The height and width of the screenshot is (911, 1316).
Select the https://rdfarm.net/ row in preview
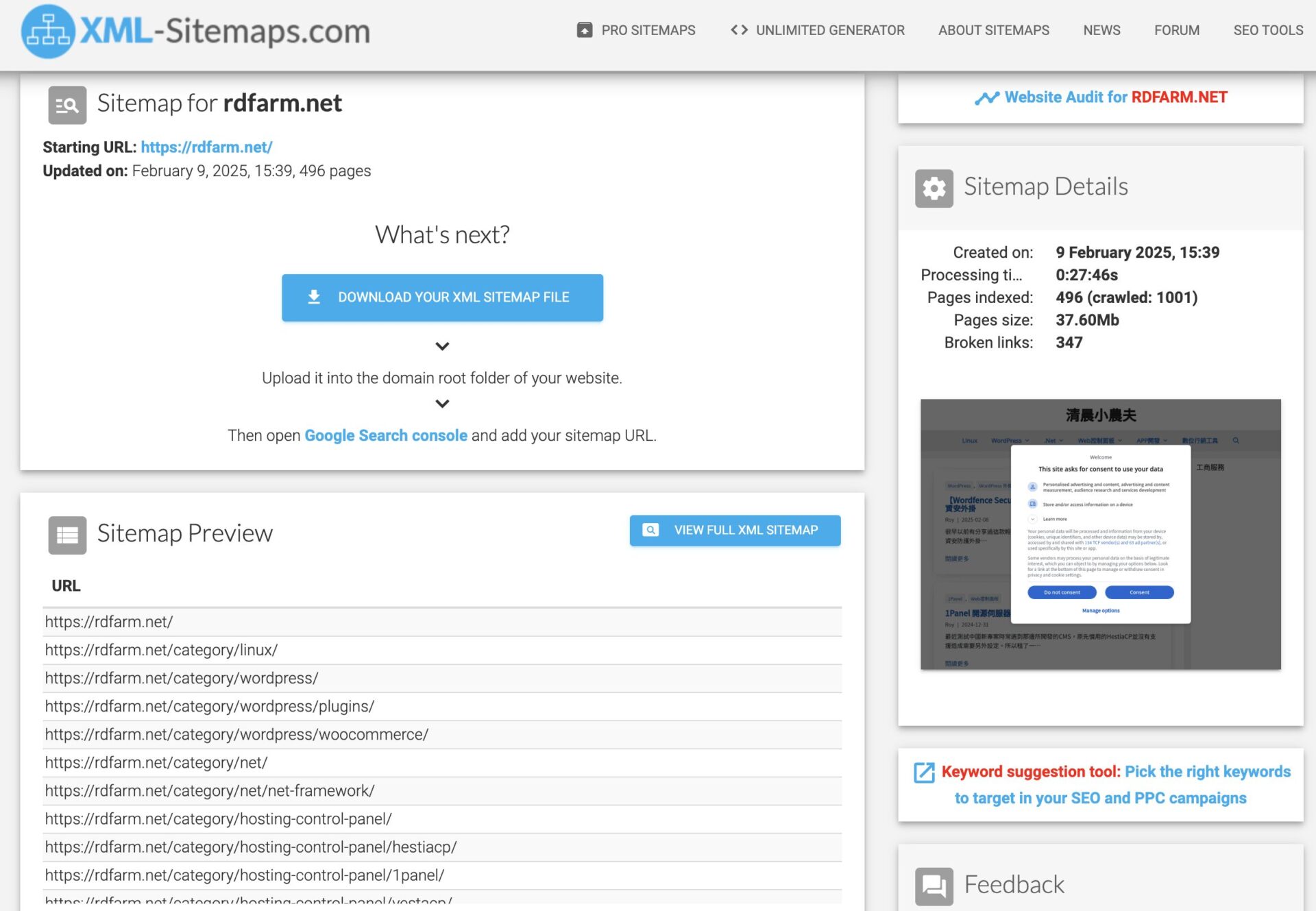coord(442,622)
